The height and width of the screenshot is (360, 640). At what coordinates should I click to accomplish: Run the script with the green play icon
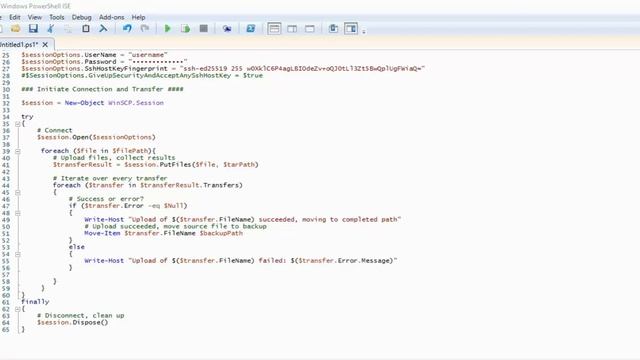(167, 29)
